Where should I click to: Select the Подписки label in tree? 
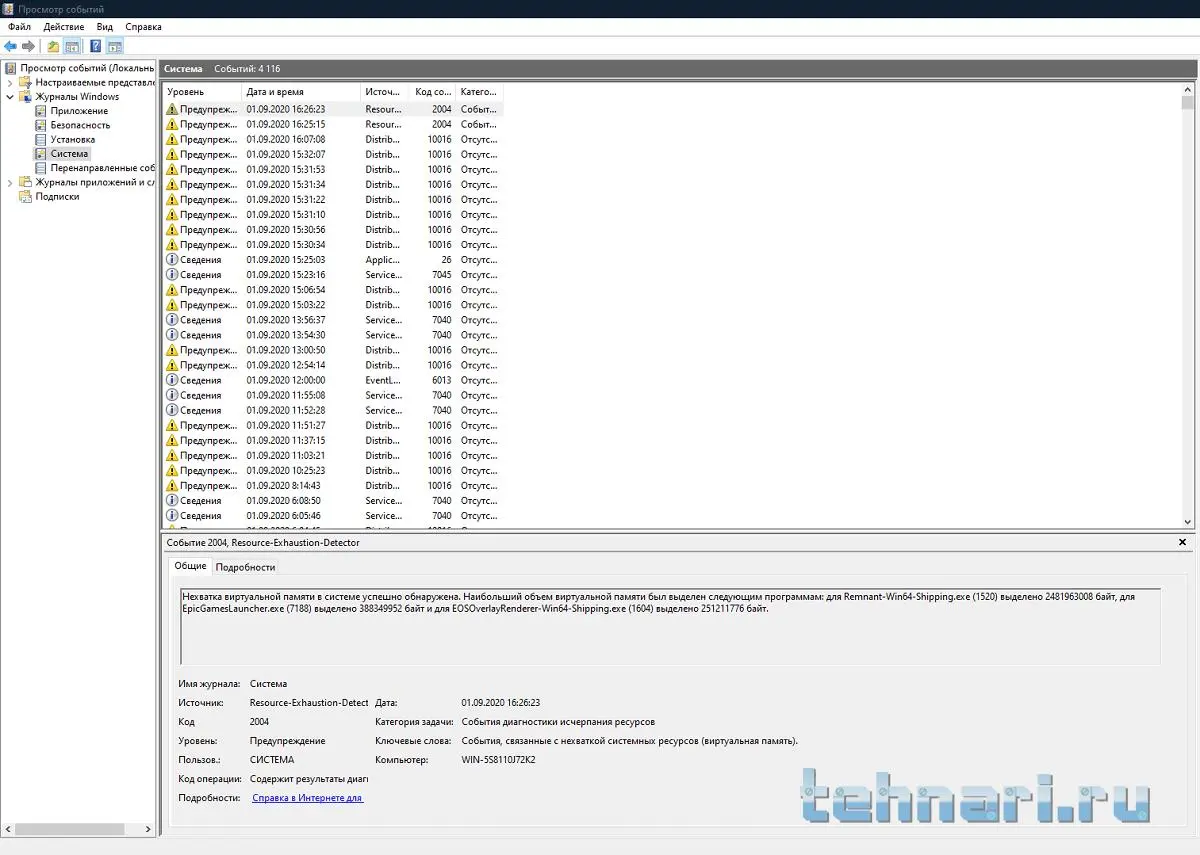pos(57,197)
